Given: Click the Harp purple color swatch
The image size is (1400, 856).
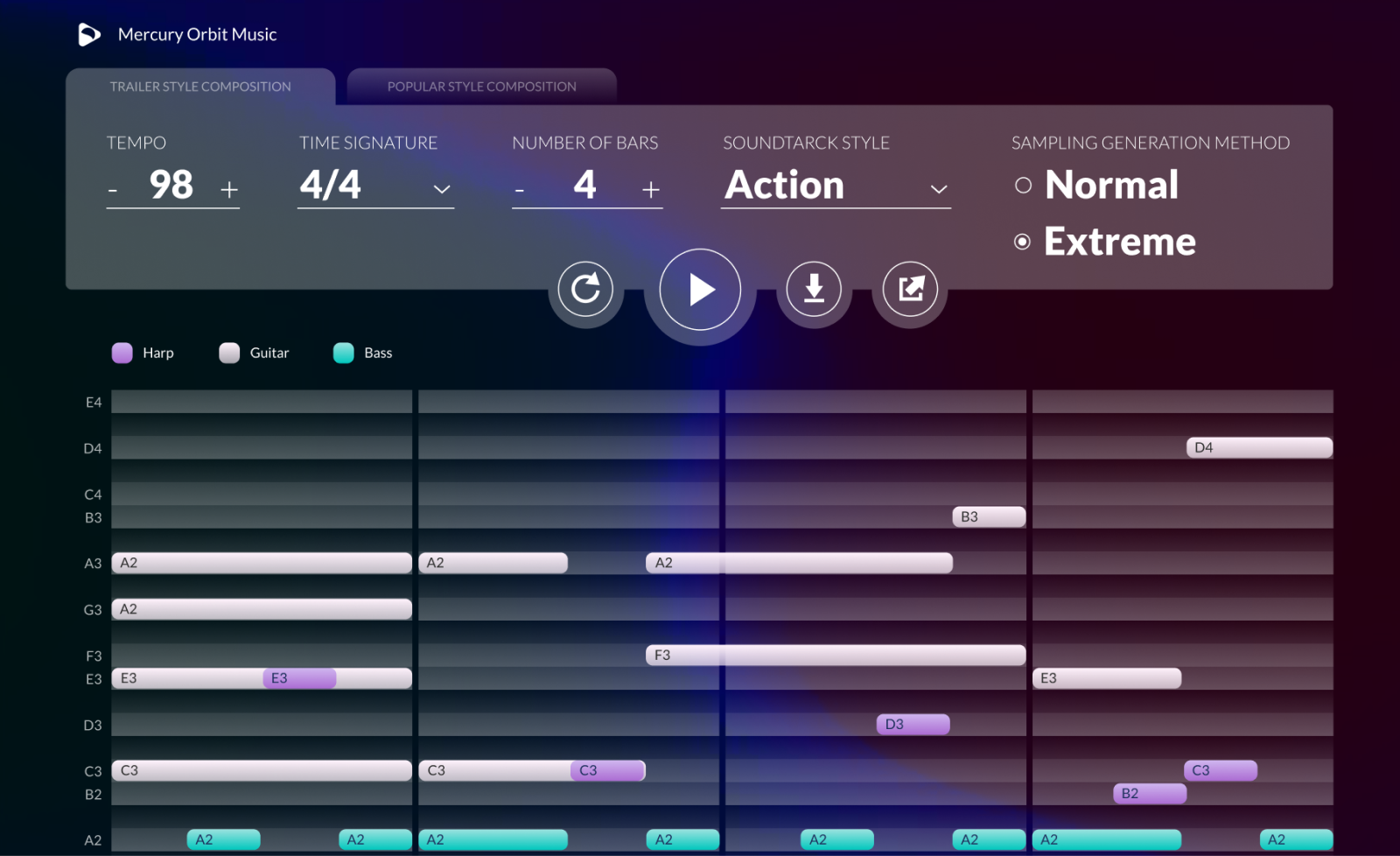Looking at the screenshot, I should pos(122,353).
